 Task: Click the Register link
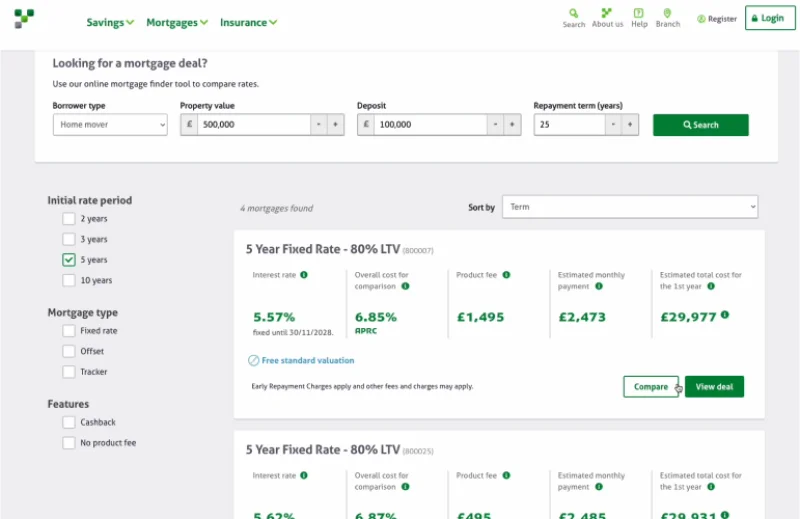point(717,19)
